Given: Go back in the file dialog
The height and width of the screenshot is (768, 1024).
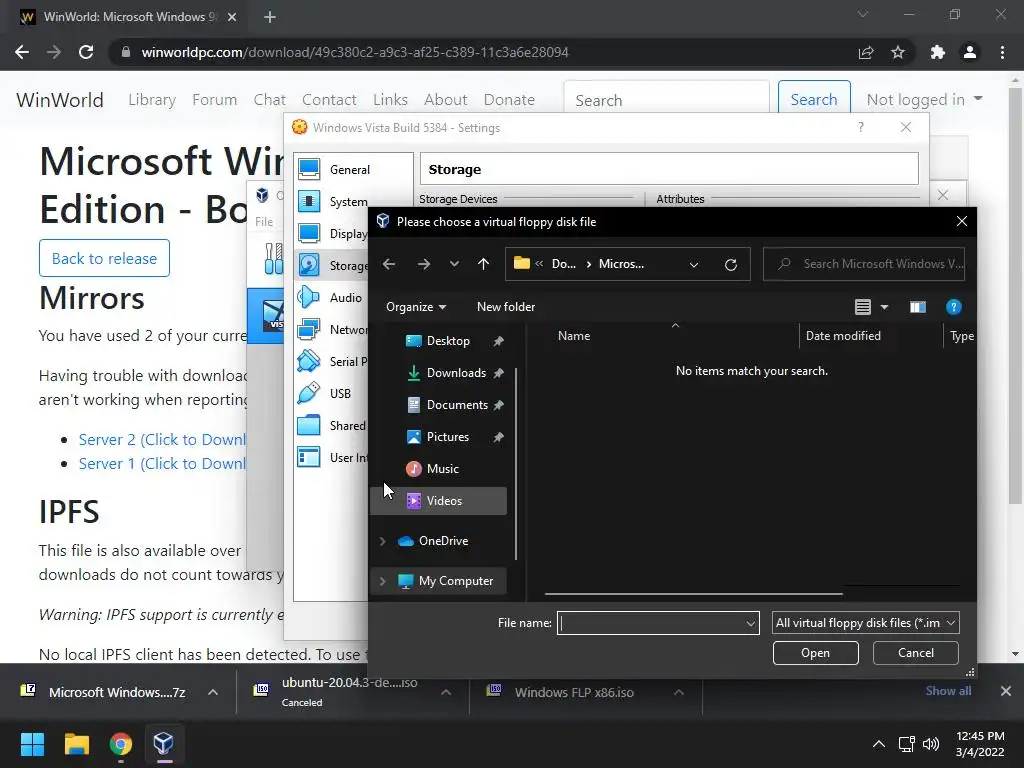Looking at the screenshot, I should (389, 264).
